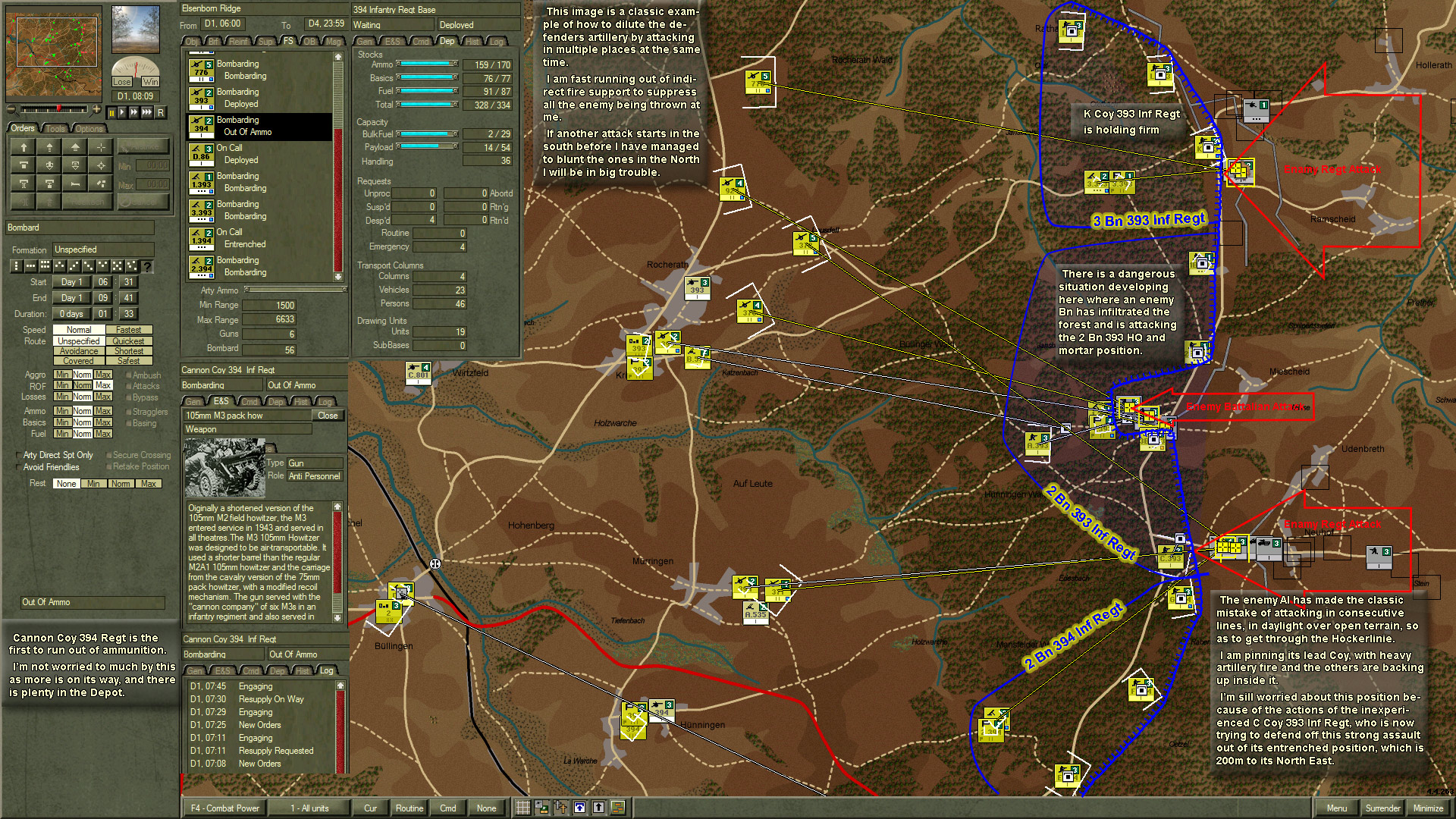Choose the single column formation icon

(x=16, y=266)
